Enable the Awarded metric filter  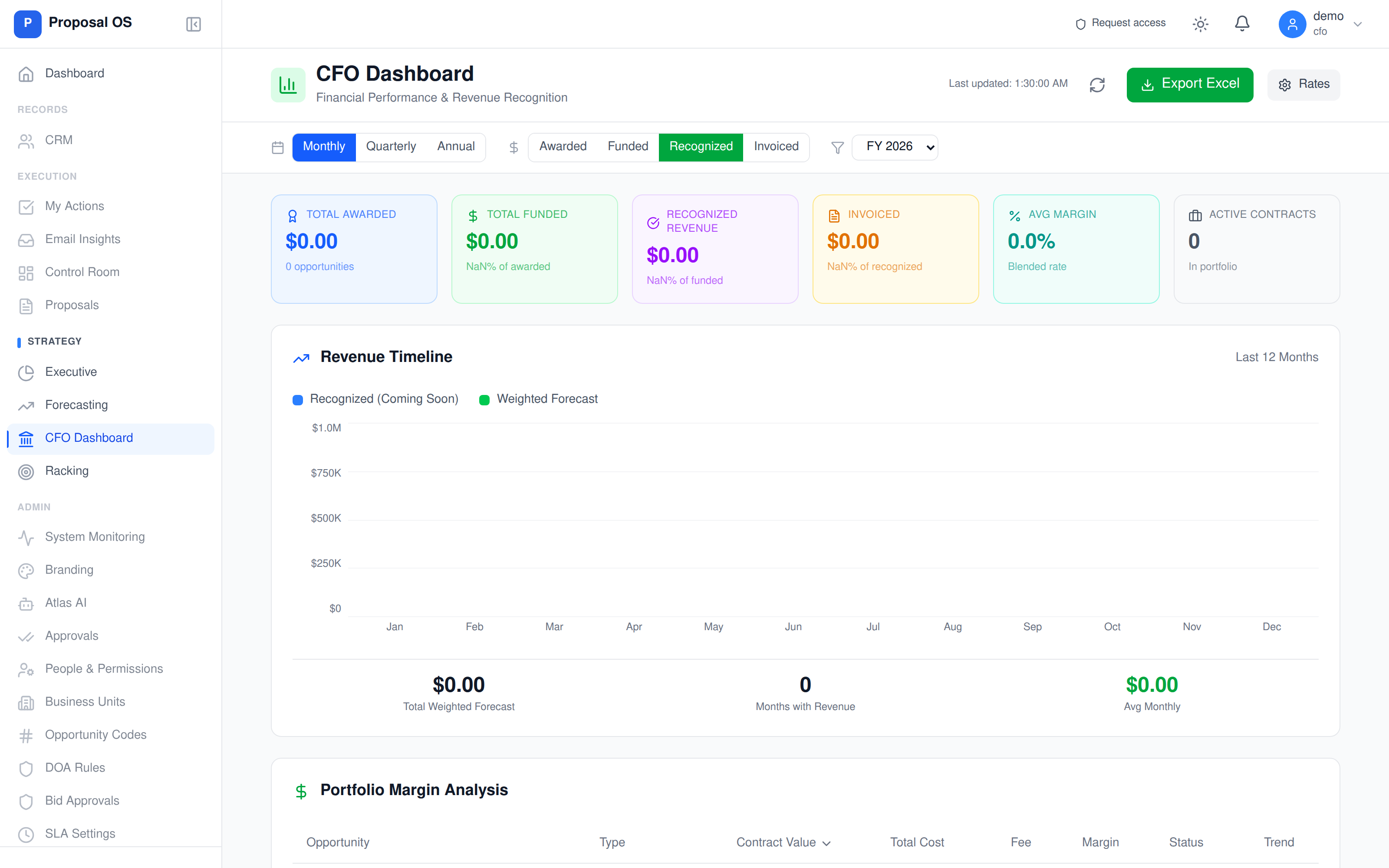point(563,146)
